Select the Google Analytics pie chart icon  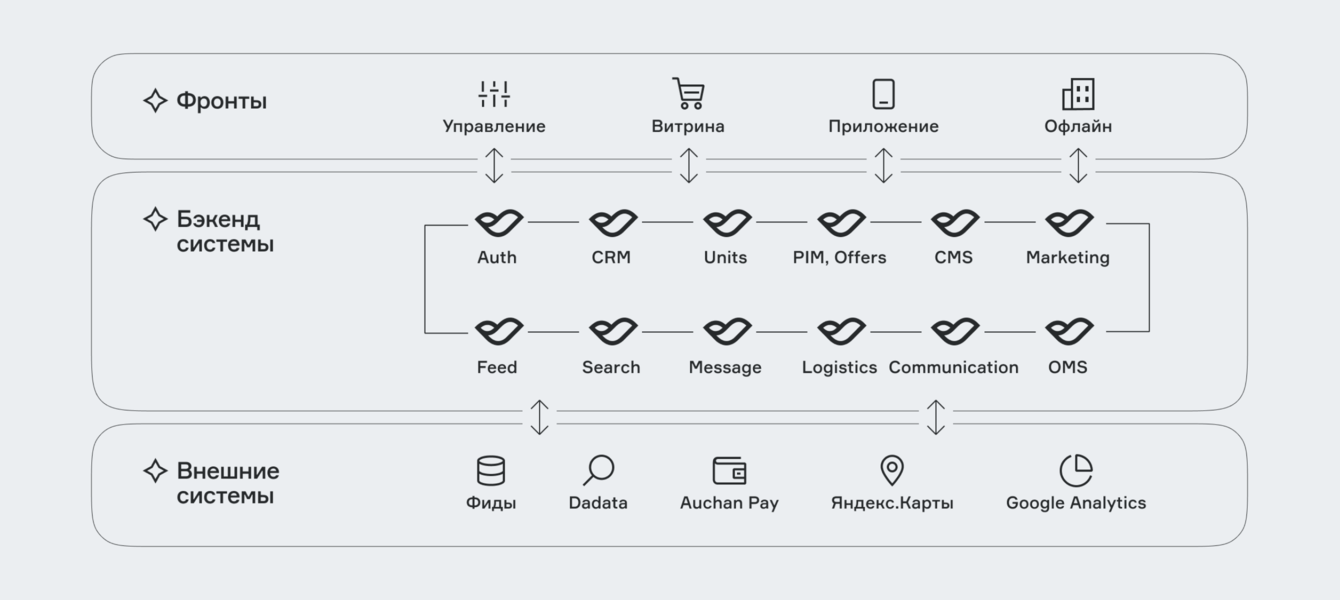1076,470
